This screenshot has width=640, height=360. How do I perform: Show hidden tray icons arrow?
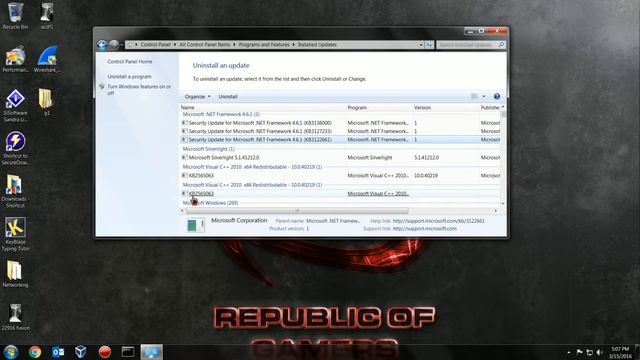tap(569, 352)
